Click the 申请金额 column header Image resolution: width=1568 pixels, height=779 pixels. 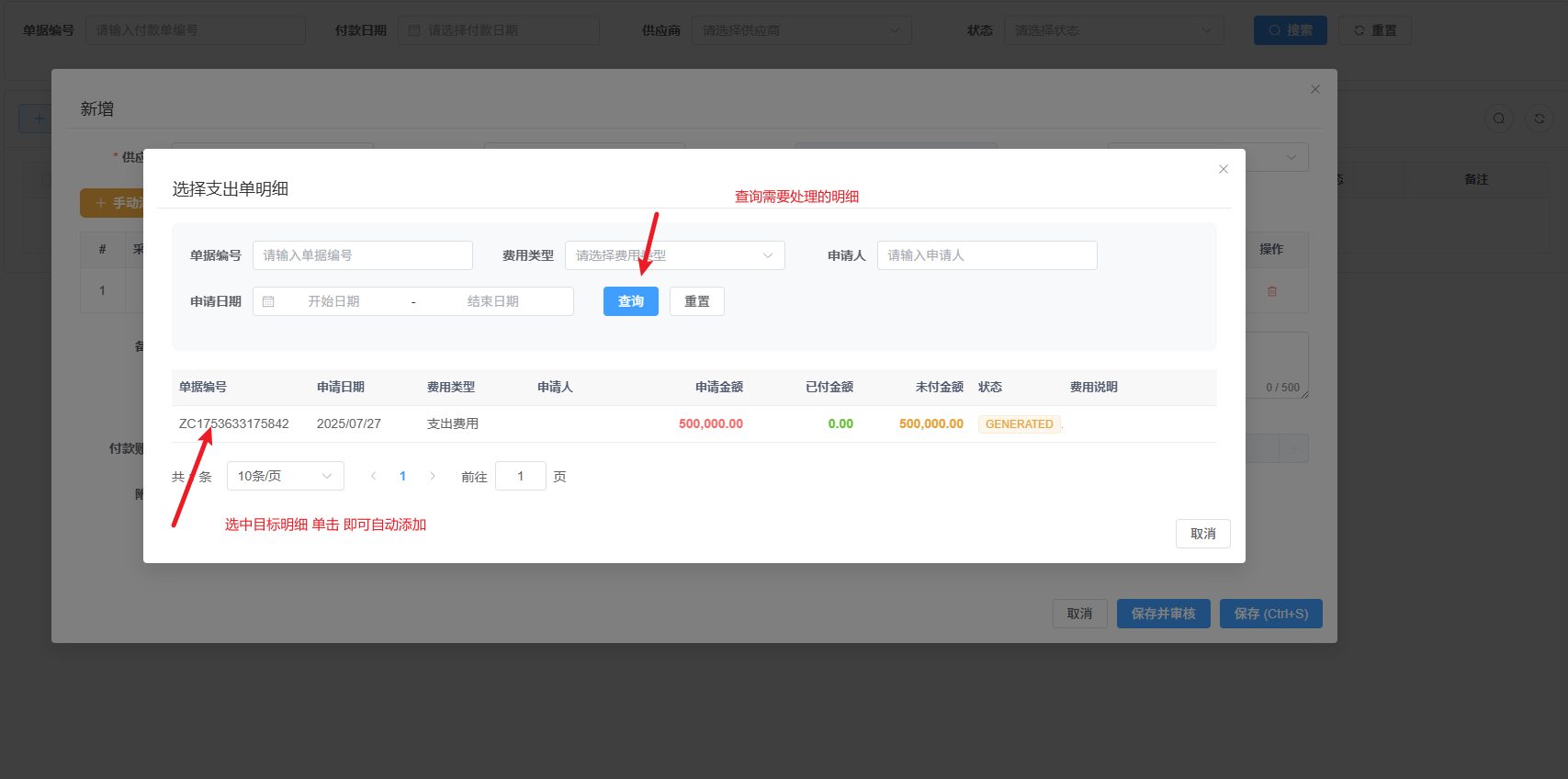point(718,387)
